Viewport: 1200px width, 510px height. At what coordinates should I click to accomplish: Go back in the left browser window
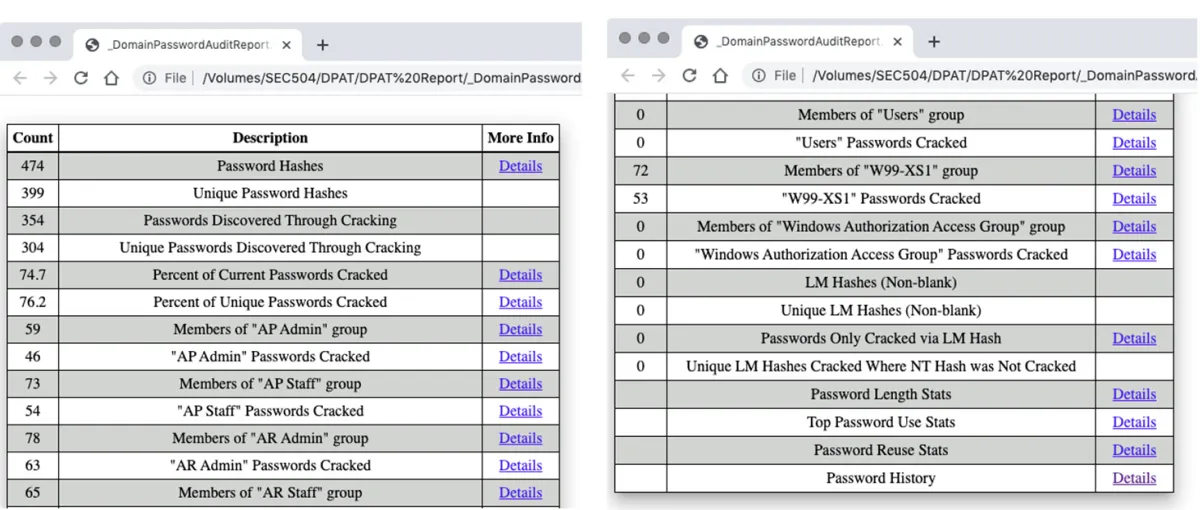(20, 78)
